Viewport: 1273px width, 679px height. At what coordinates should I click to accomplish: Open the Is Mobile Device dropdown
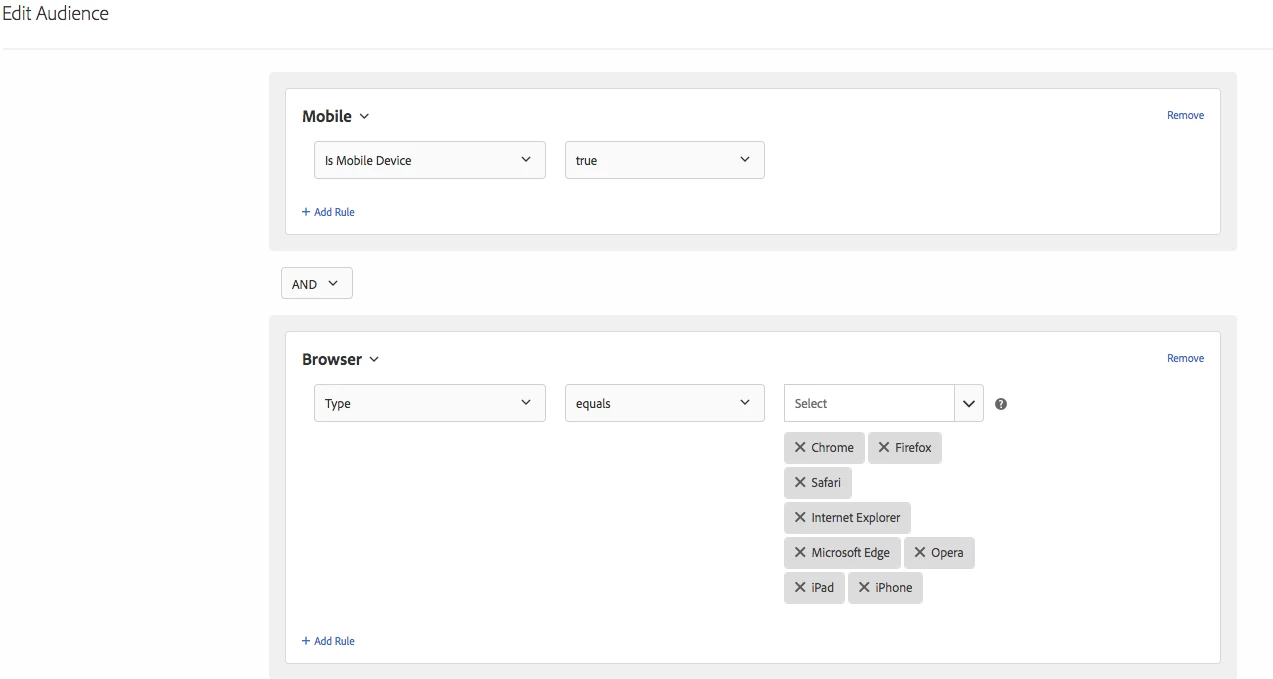(x=430, y=160)
